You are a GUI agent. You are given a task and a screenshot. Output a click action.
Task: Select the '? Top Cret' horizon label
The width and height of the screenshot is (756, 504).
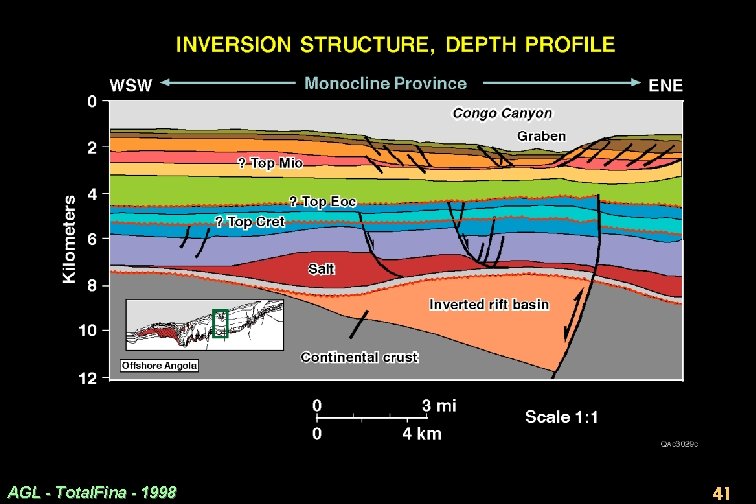[250, 222]
